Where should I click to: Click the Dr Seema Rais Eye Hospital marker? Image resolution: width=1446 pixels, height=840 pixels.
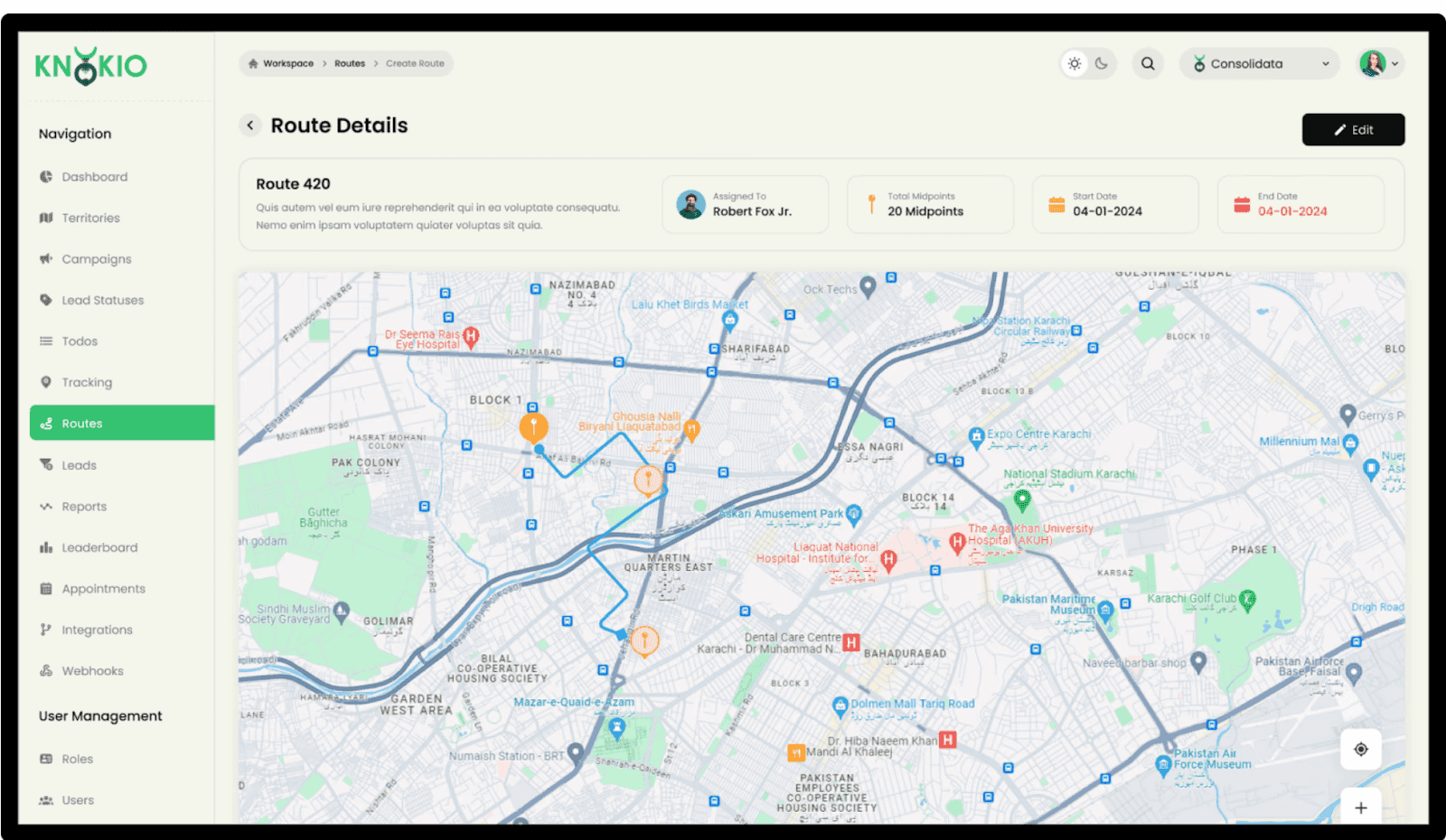pyautogui.click(x=471, y=337)
